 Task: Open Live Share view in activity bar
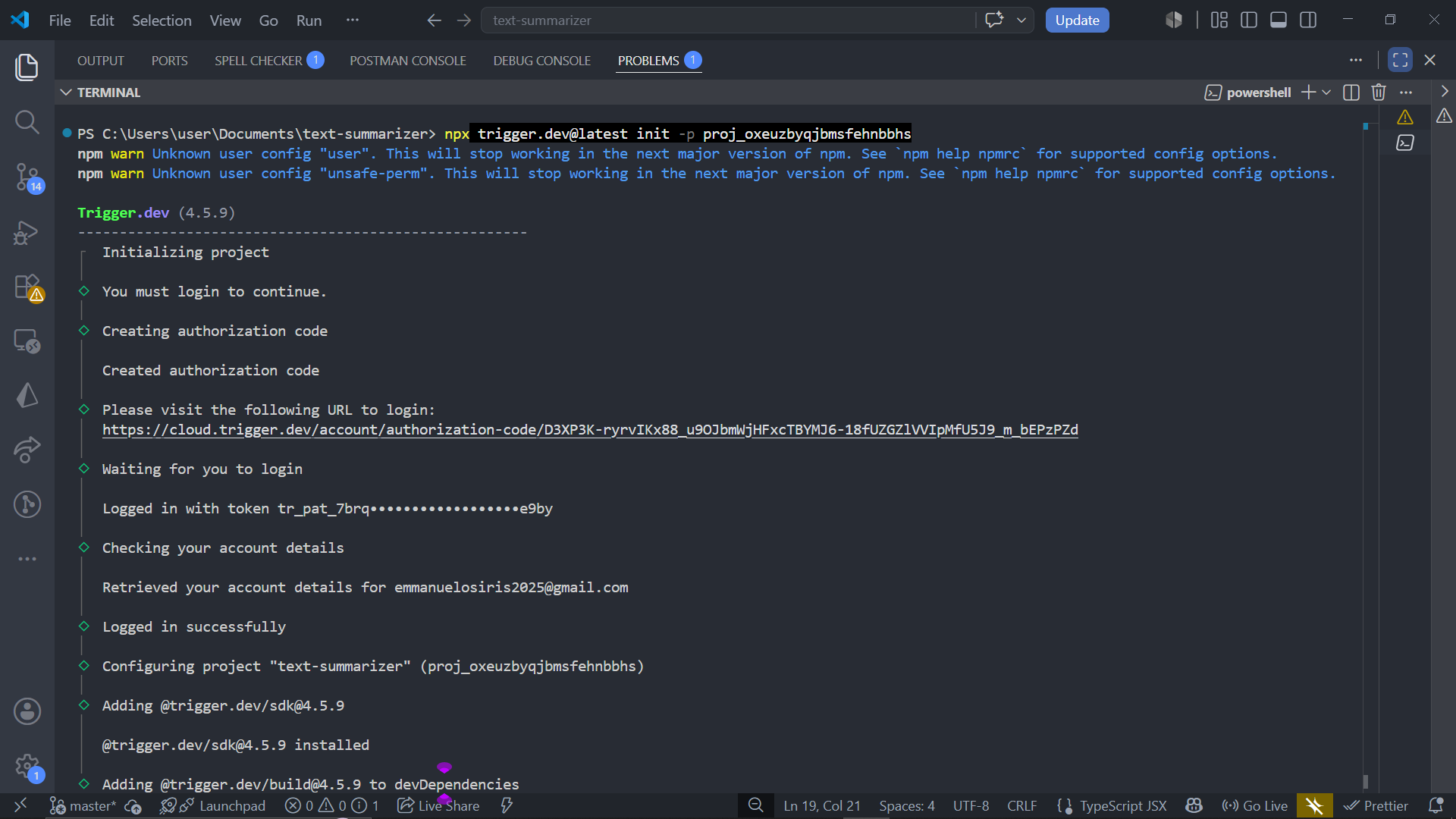pos(27,450)
